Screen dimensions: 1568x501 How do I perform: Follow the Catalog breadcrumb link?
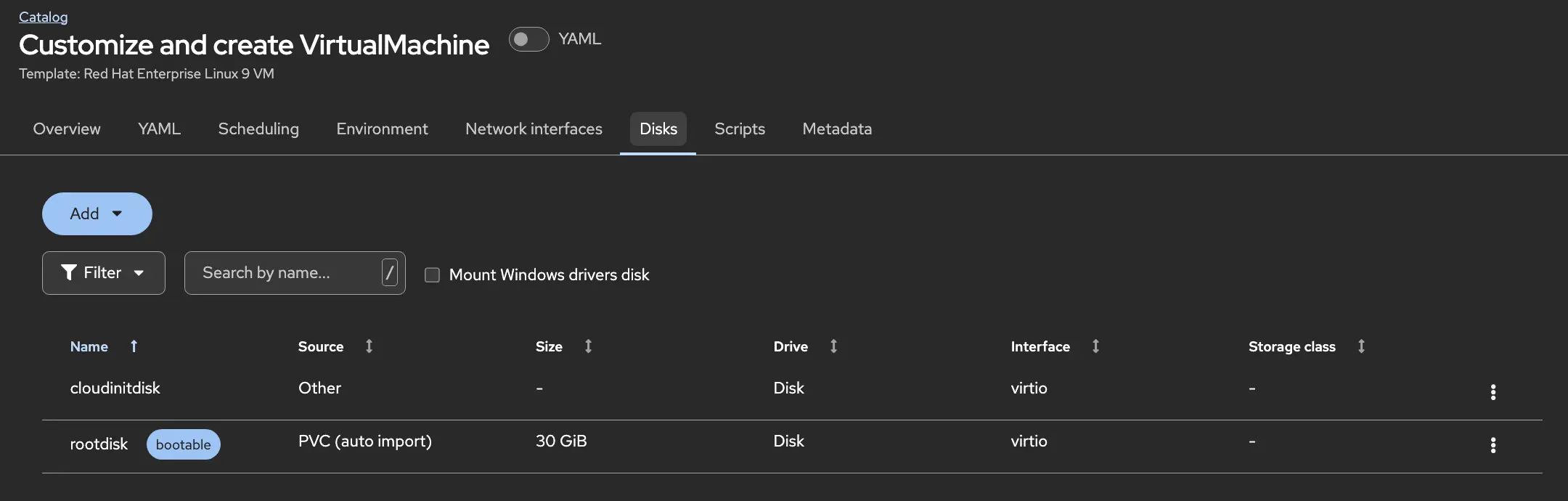pyautogui.click(x=44, y=17)
